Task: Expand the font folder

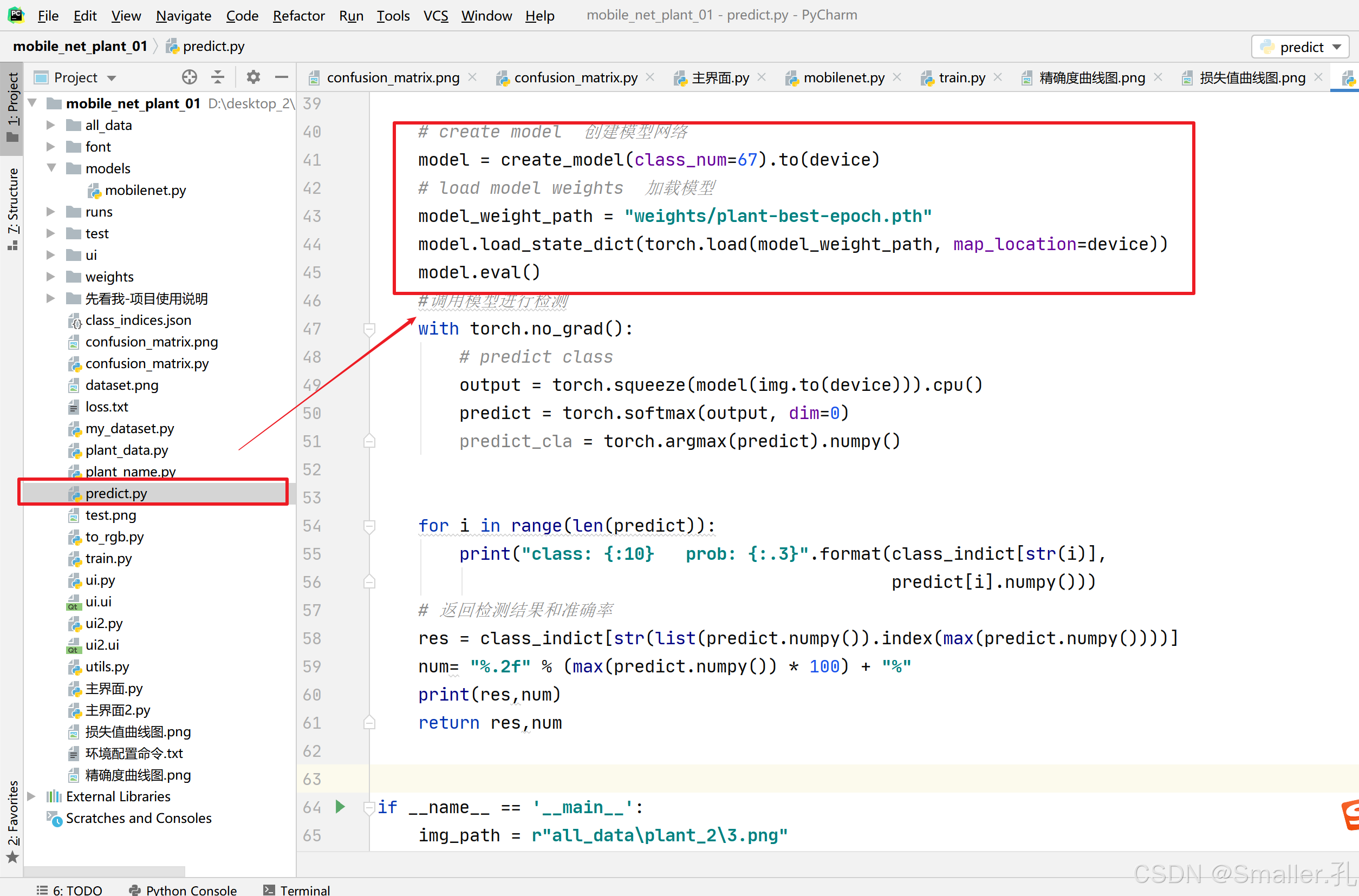Action: (51, 147)
